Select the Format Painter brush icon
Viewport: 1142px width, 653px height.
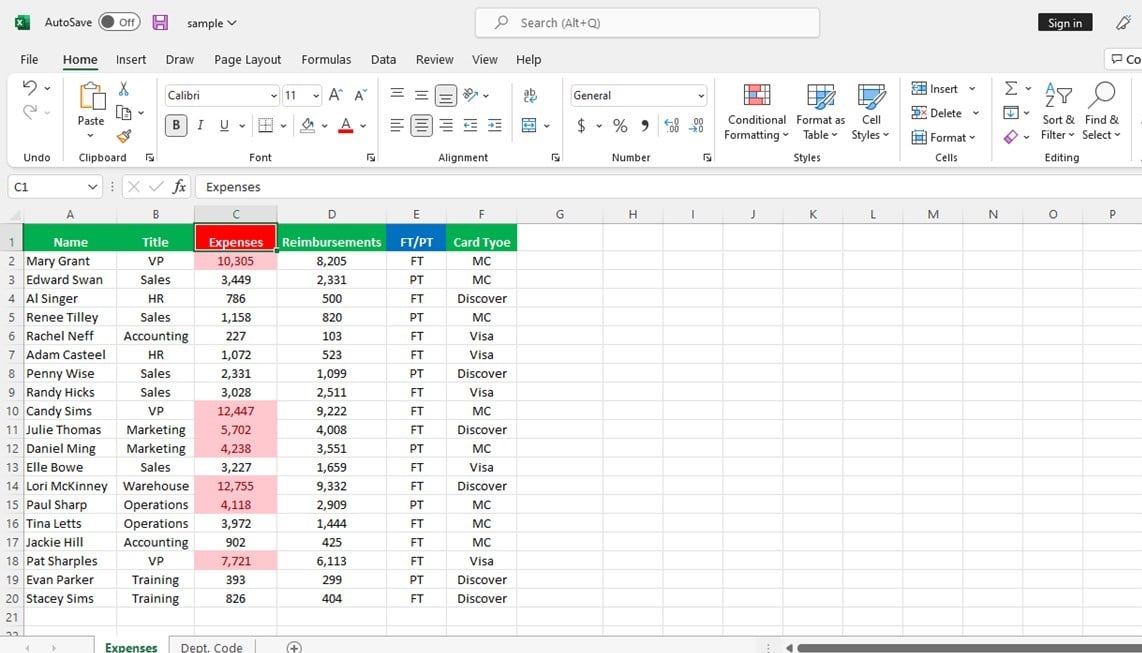124,136
